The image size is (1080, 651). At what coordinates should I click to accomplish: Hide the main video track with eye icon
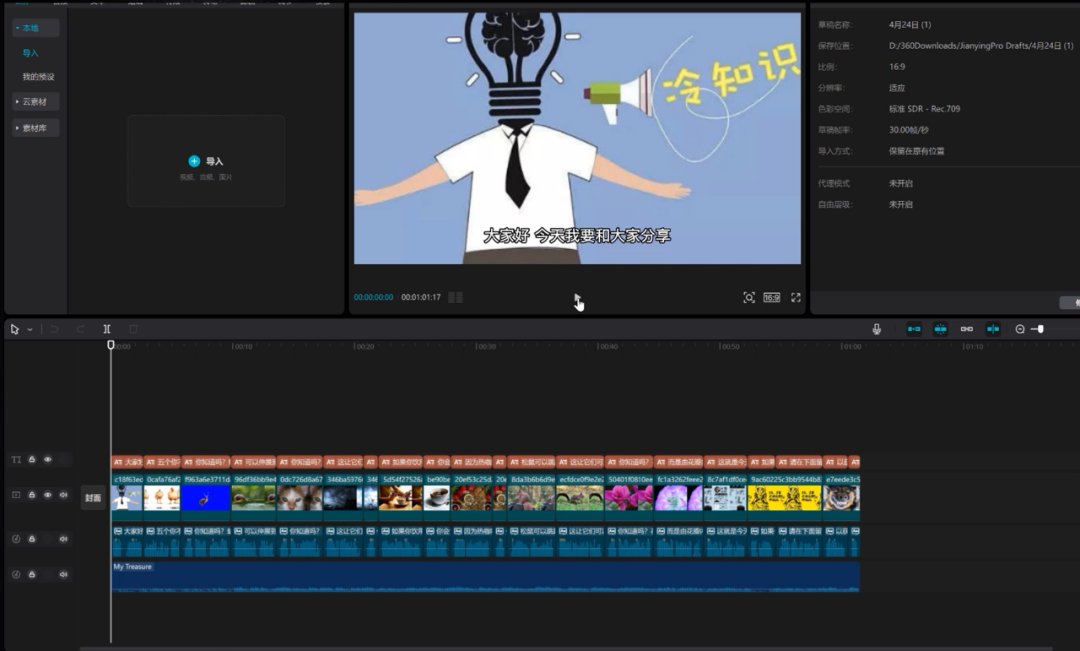pyautogui.click(x=47, y=495)
